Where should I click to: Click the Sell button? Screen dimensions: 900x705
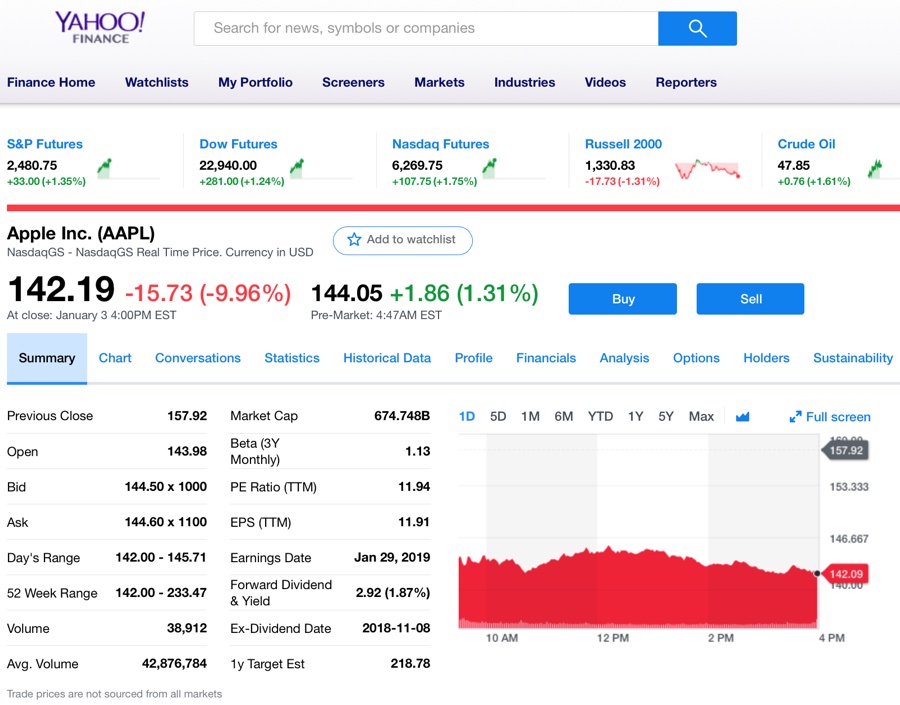coord(750,298)
